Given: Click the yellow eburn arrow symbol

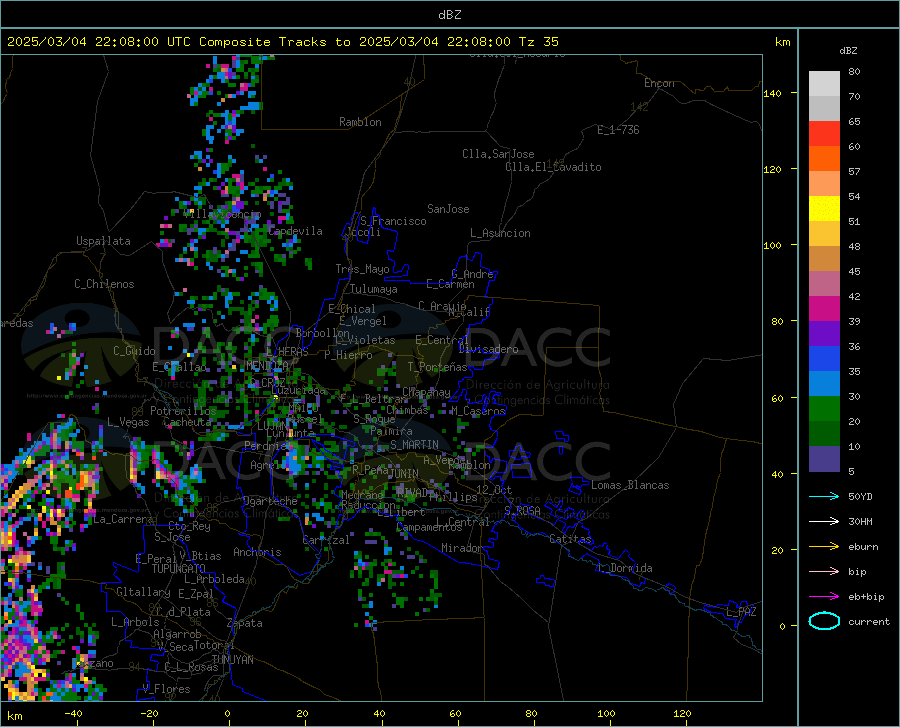Looking at the screenshot, I should point(824,547).
